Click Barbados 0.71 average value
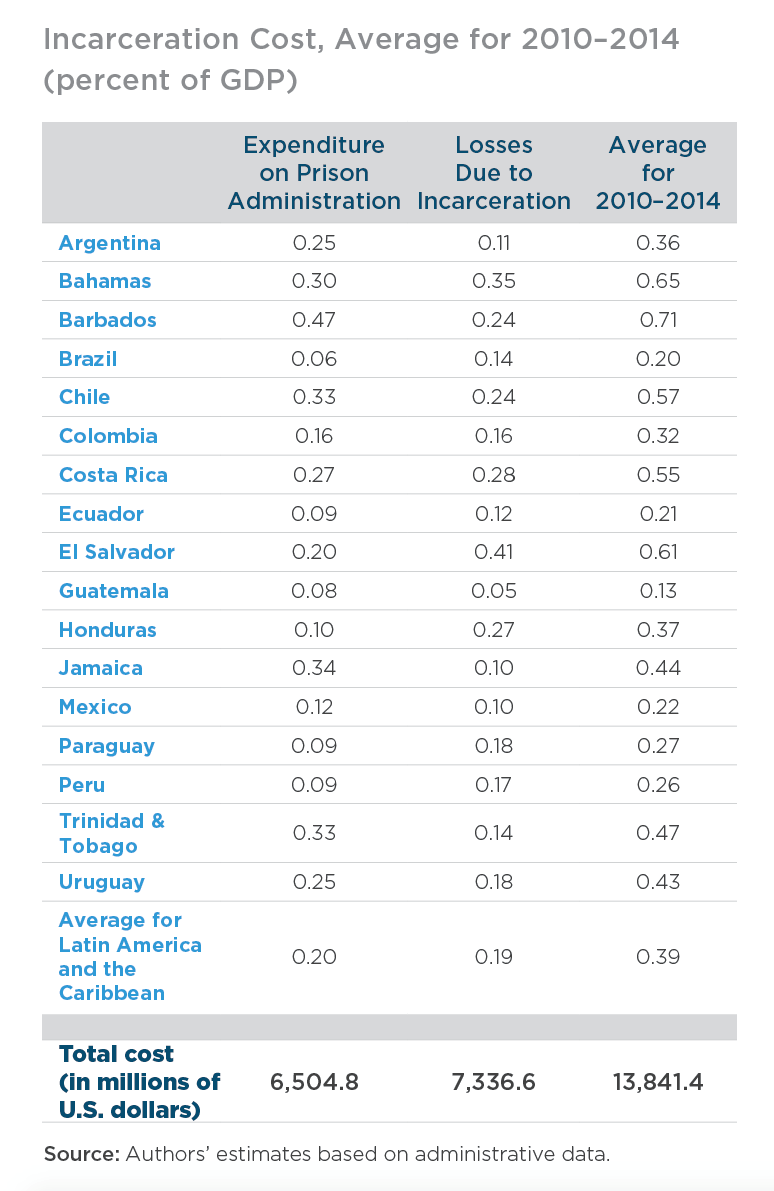The height and width of the screenshot is (1191, 774). pyautogui.click(x=658, y=320)
